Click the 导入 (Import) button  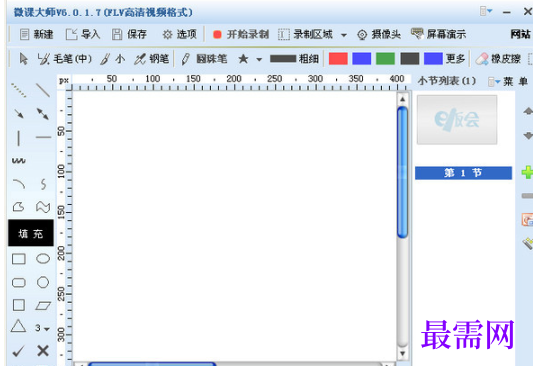pyautogui.click(x=83, y=34)
